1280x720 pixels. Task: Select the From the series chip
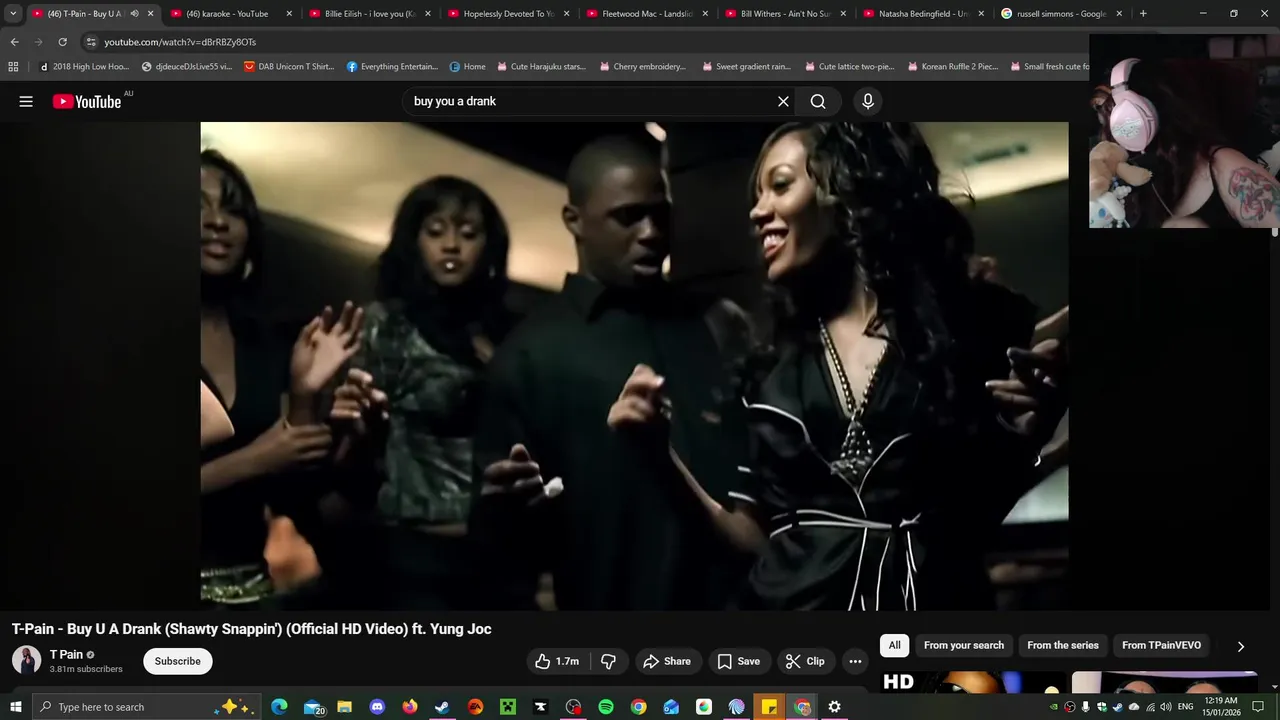[1063, 645]
